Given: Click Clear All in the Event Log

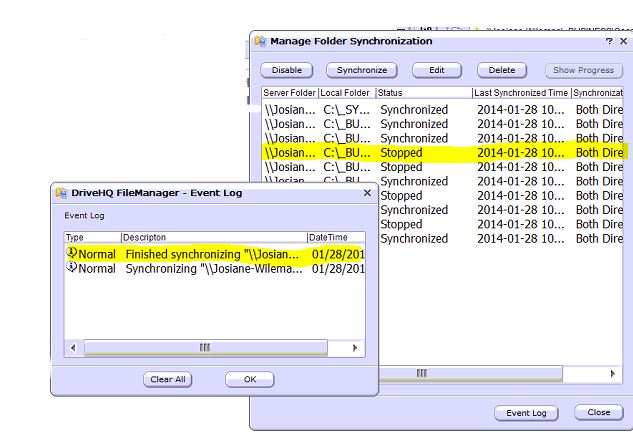Looking at the screenshot, I should point(167,379).
